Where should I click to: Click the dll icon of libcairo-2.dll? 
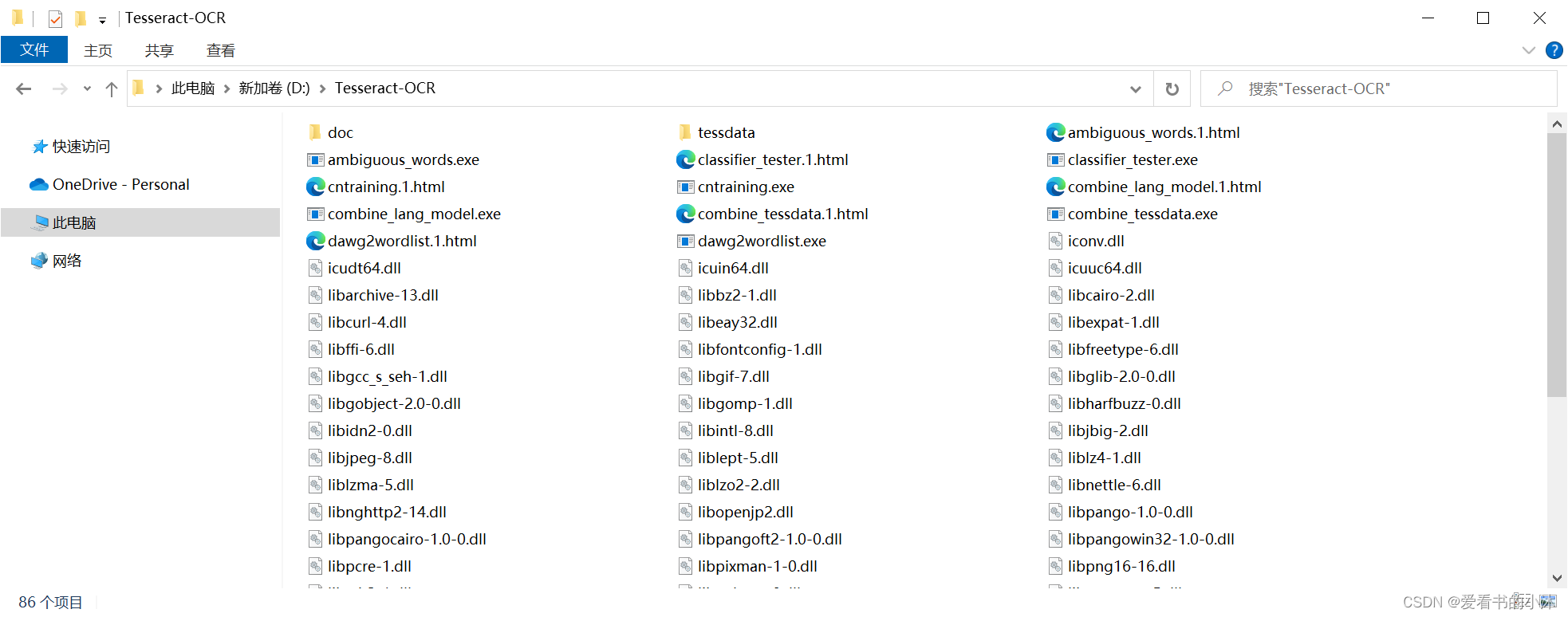pos(1056,295)
